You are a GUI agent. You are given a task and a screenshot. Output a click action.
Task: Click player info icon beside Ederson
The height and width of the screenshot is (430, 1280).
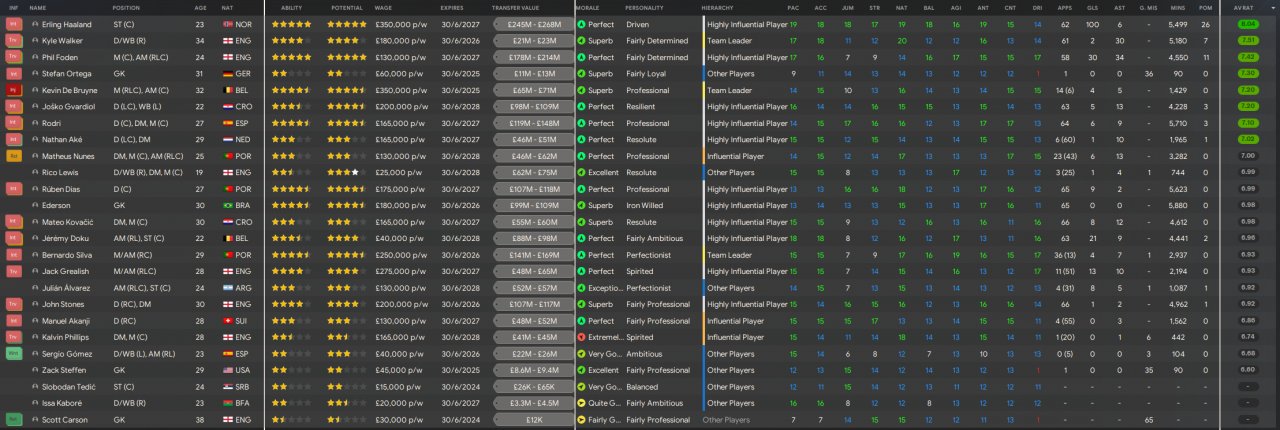coord(35,205)
